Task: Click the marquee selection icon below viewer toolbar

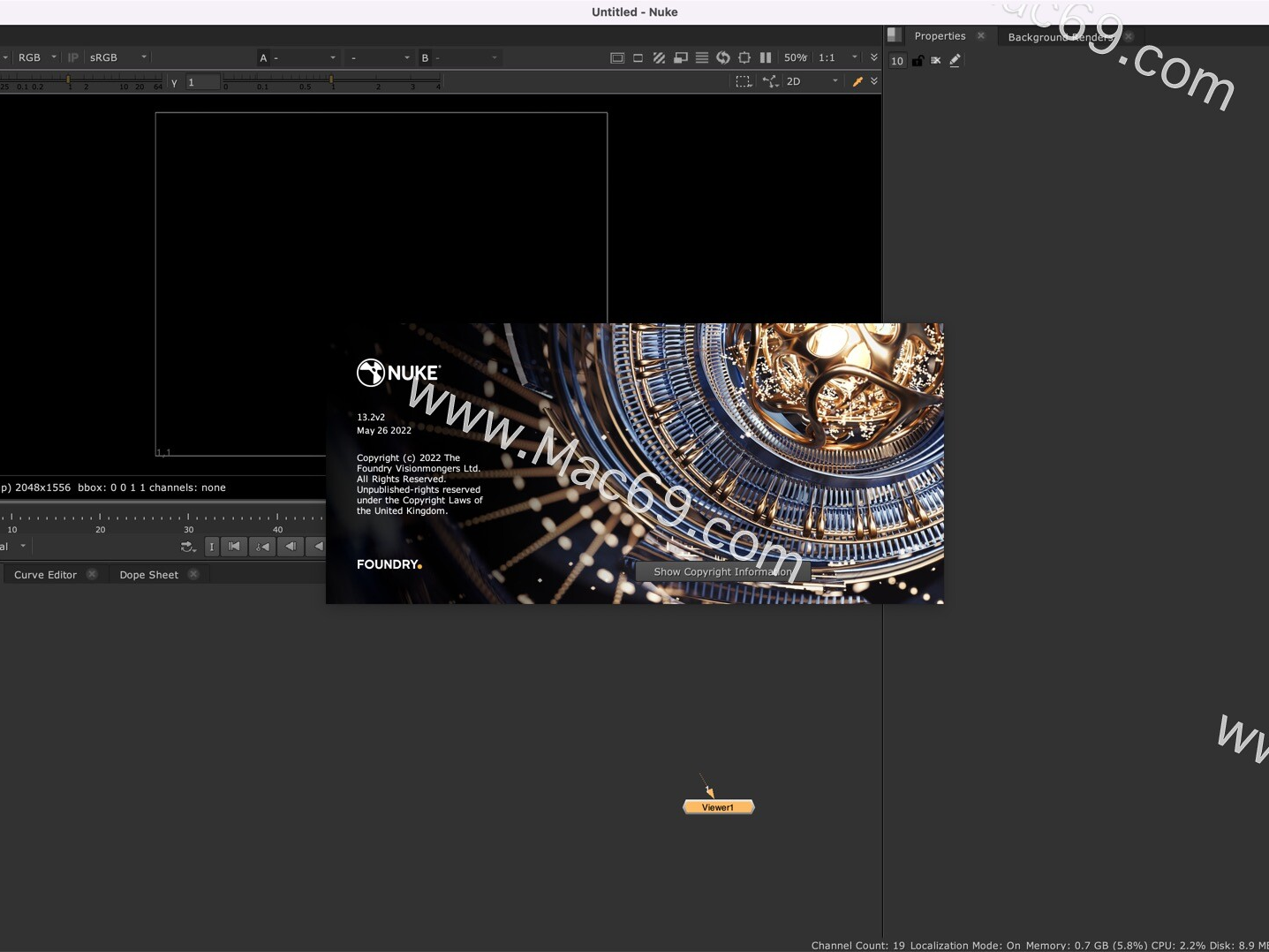Action: (x=744, y=81)
